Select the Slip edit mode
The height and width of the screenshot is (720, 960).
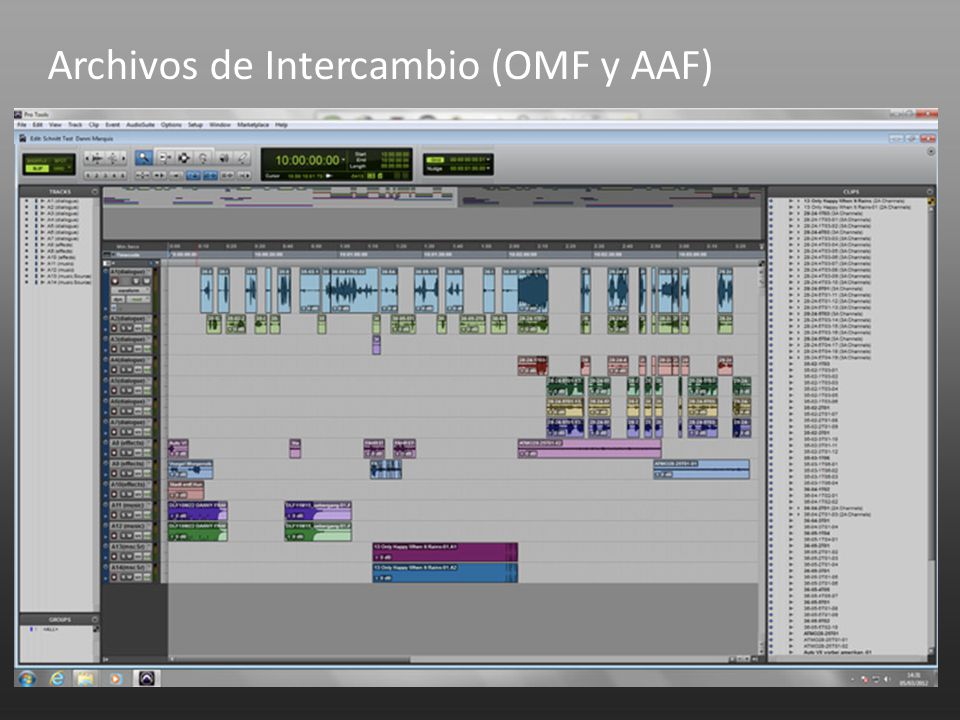pos(37,168)
